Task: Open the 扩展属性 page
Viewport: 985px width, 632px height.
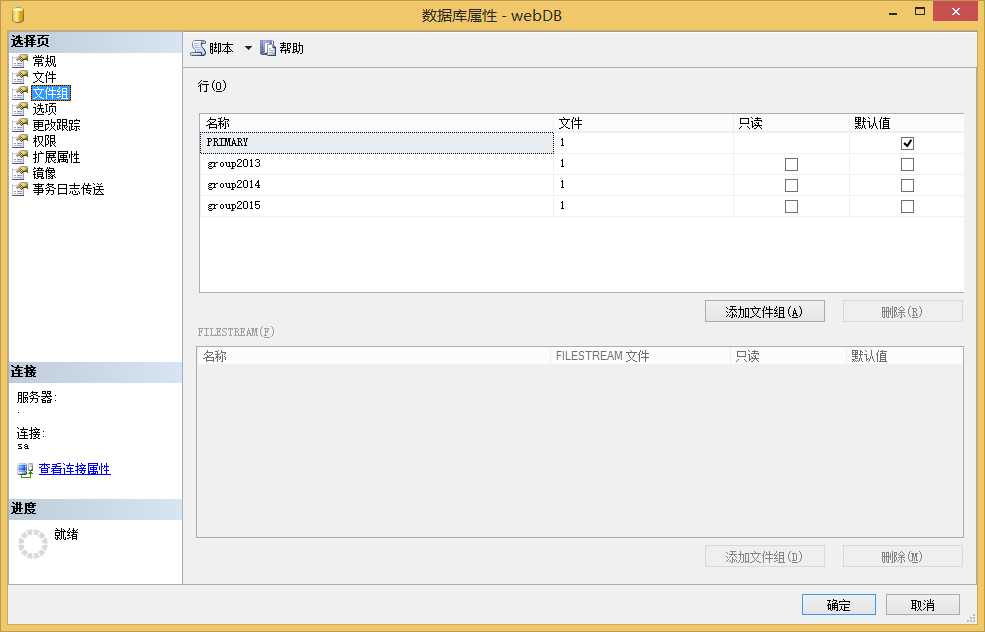Action: point(56,157)
